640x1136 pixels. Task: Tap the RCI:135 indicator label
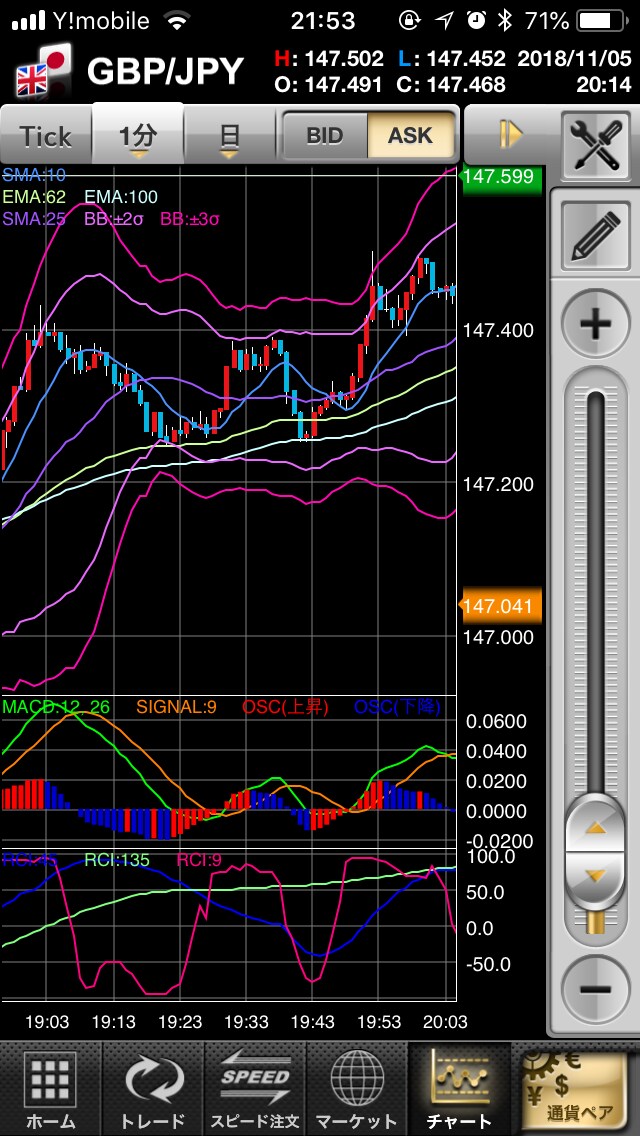click(x=117, y=860)
